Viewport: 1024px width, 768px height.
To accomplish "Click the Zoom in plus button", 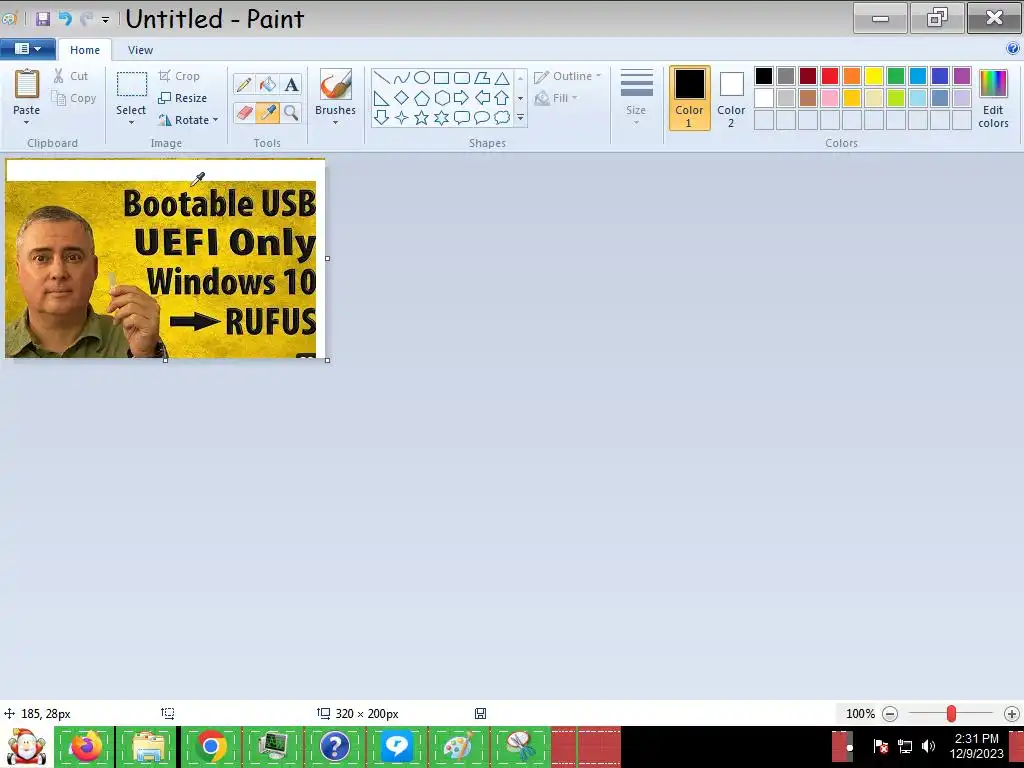I will (1012, 714).
